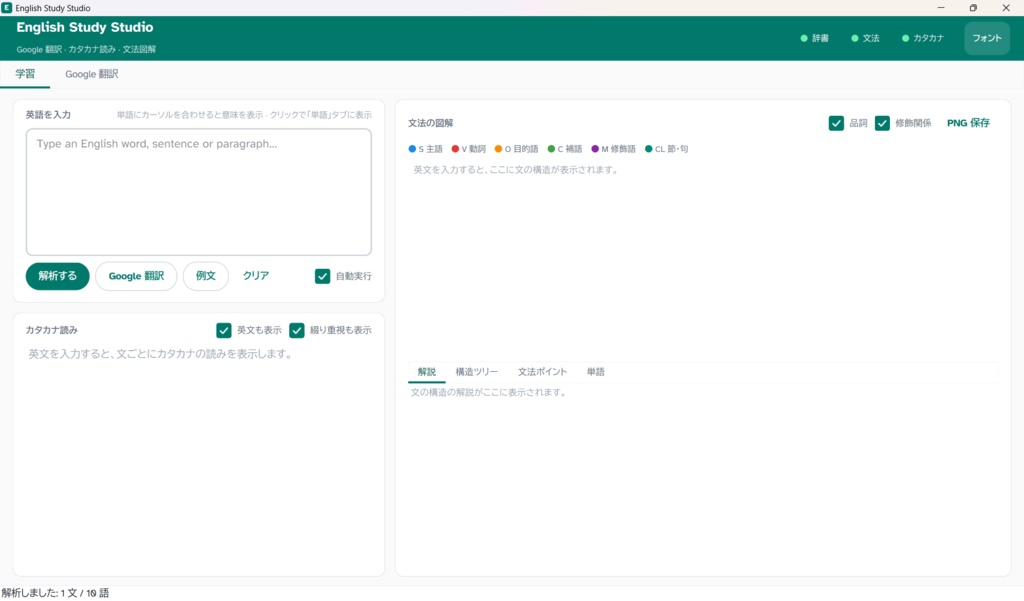Screen dimensions: 1024x601
Task: Restore down the application window
Action: 973,8
